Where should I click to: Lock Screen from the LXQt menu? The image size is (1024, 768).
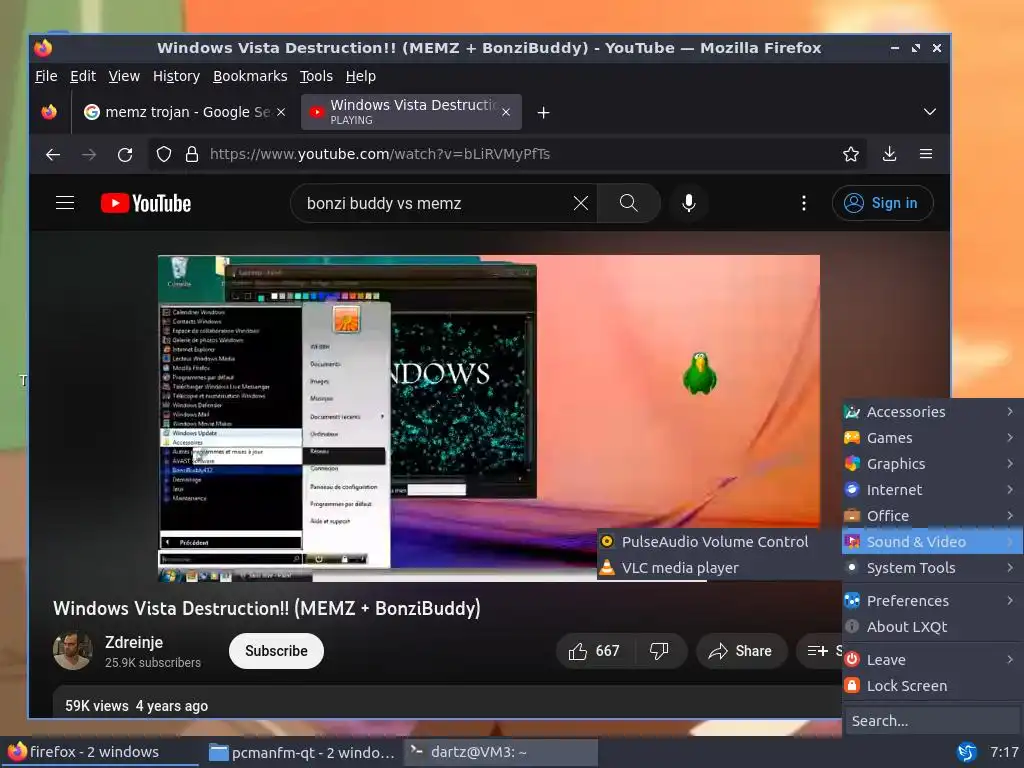(932, 686)
